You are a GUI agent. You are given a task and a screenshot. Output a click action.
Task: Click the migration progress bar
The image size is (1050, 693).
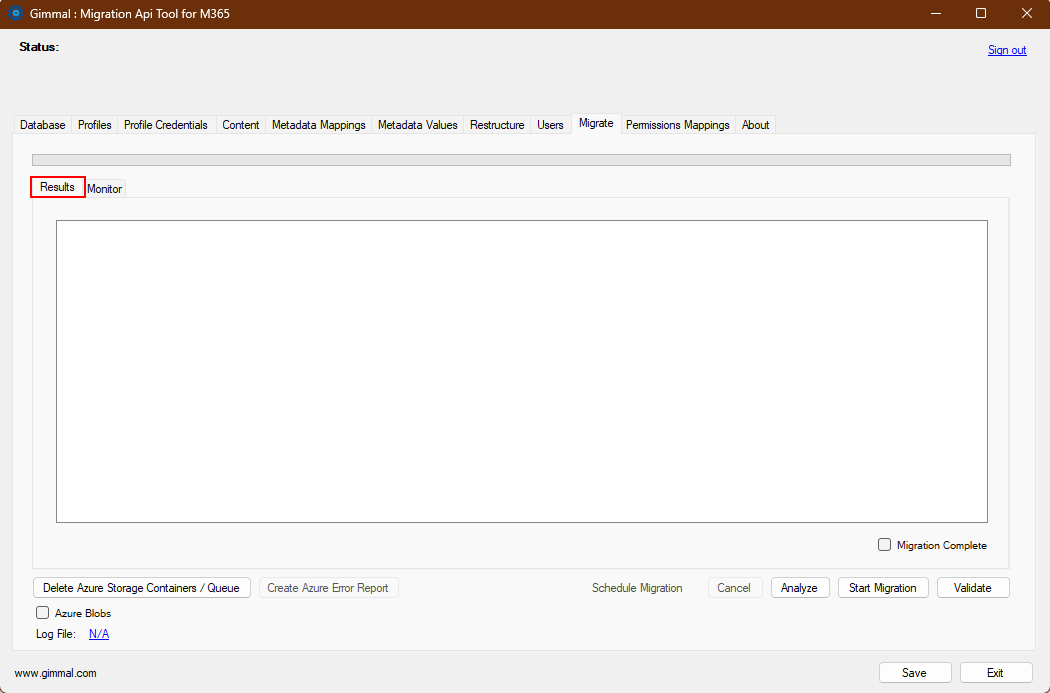(x=521, y=159)
